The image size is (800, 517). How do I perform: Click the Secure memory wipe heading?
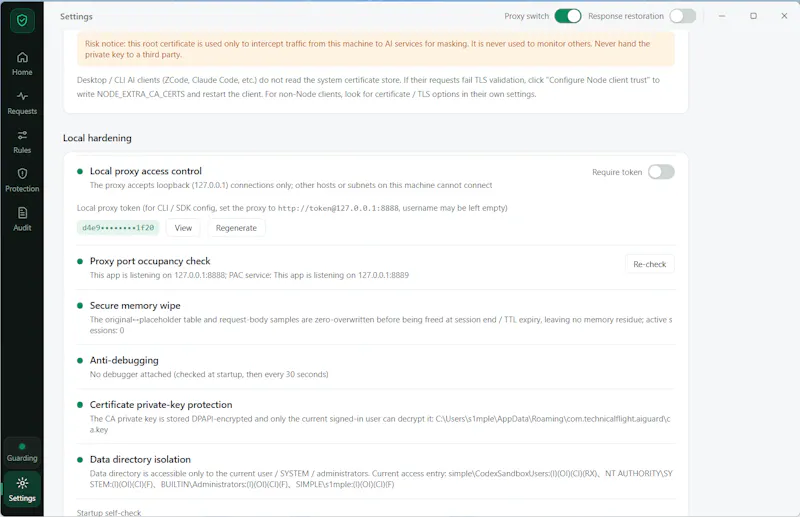click(x=135, y=305)
